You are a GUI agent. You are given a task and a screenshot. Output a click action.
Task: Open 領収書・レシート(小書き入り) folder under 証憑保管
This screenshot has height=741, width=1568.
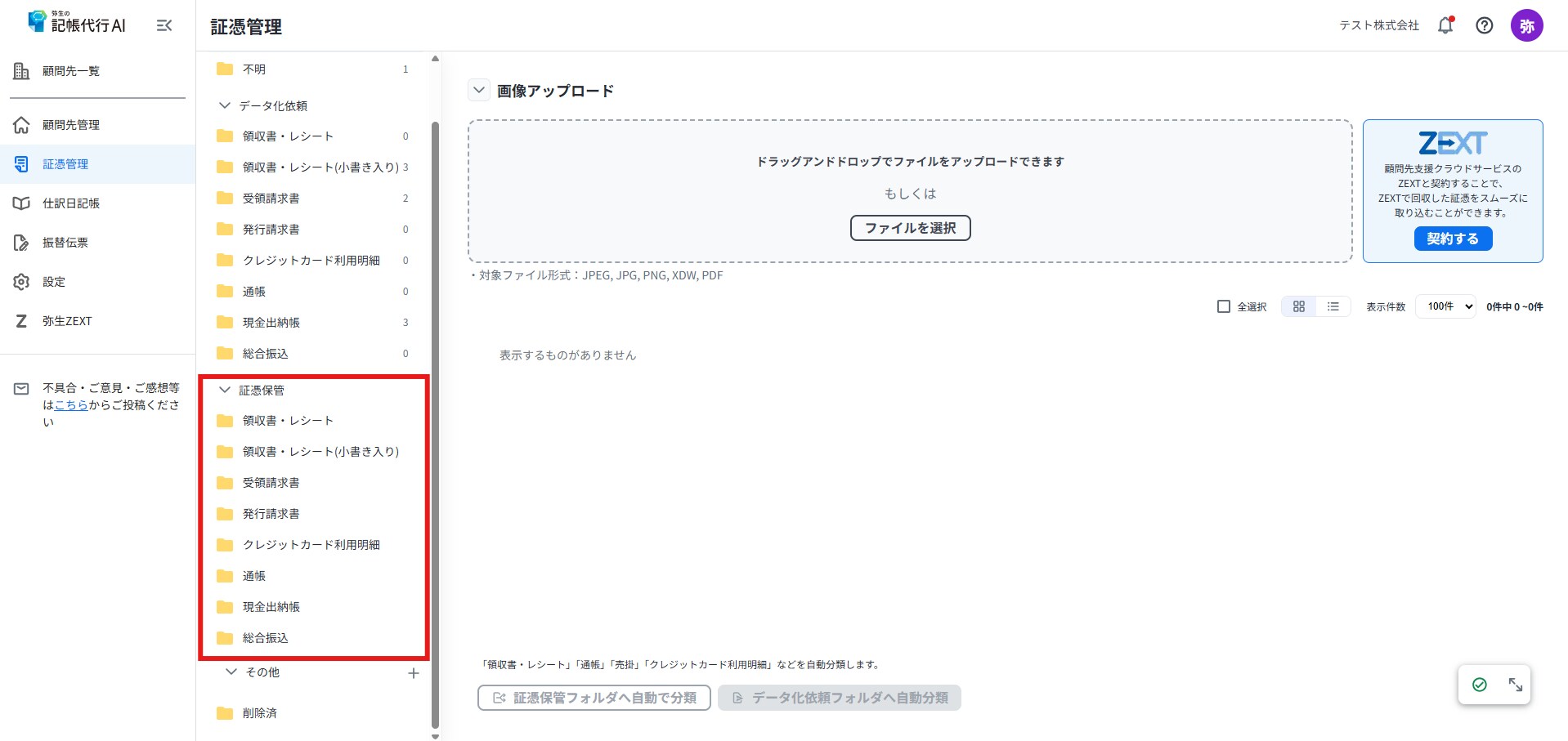(312, 452)
